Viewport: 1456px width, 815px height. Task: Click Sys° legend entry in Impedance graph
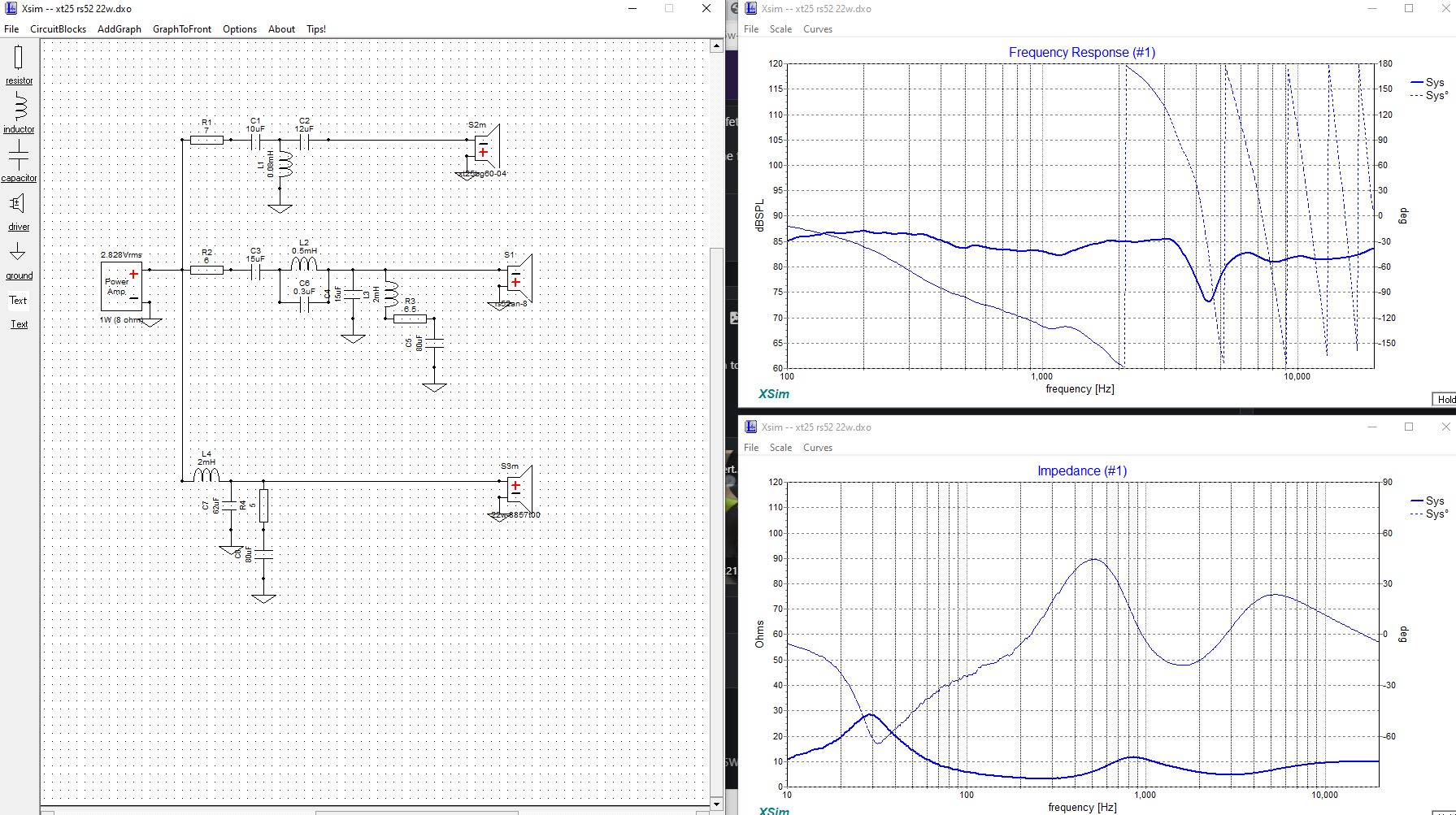pos(1428,514)
